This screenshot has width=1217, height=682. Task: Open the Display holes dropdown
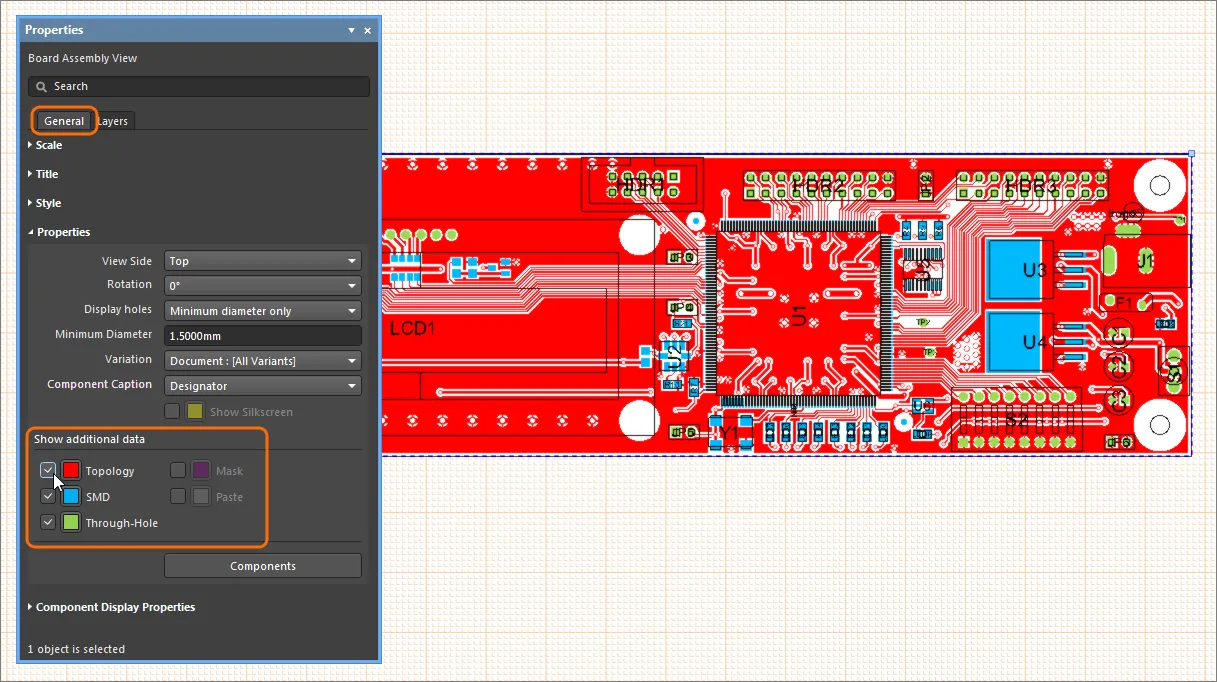pos(263,311)
